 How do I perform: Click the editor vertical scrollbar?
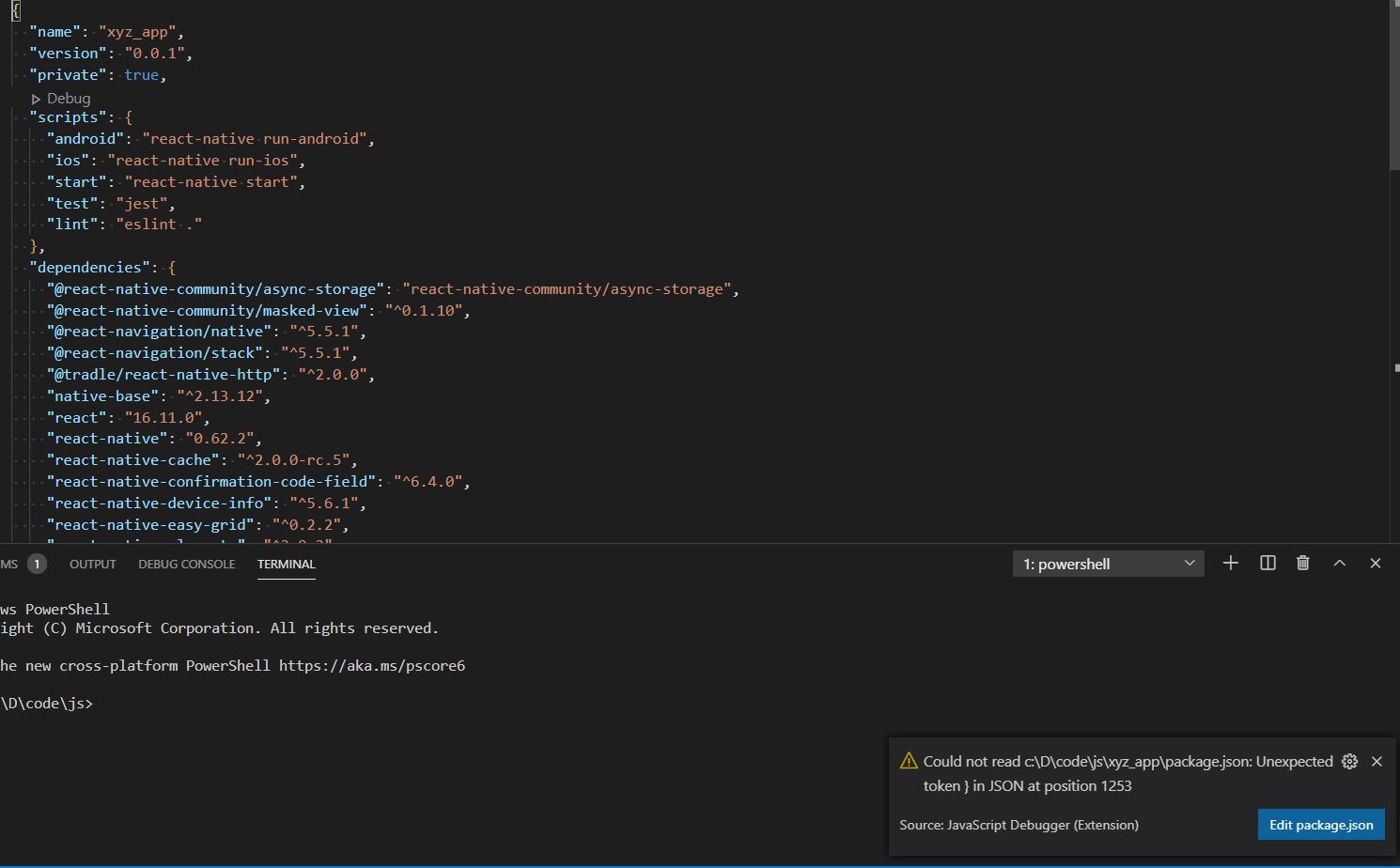[1393, 85]
